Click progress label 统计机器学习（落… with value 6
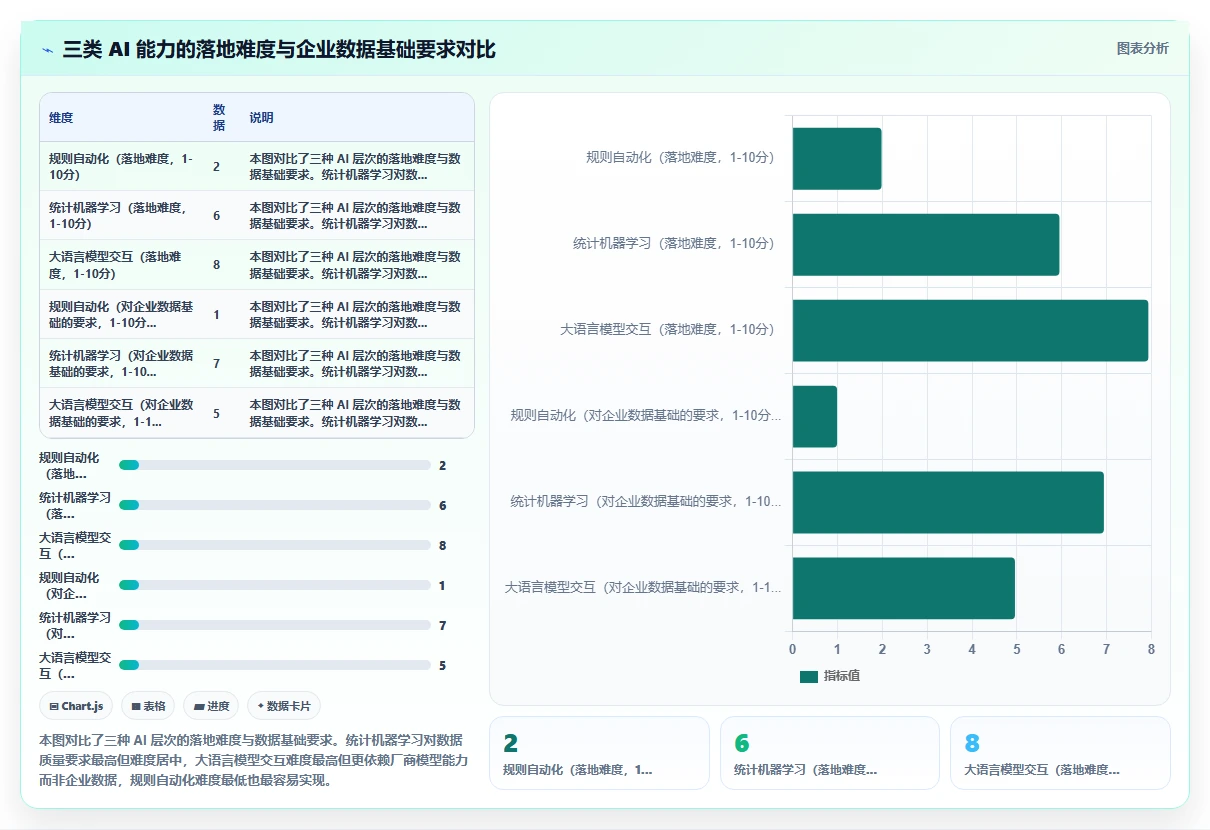This screenshot has height=830, width=1210. [75, 505]
